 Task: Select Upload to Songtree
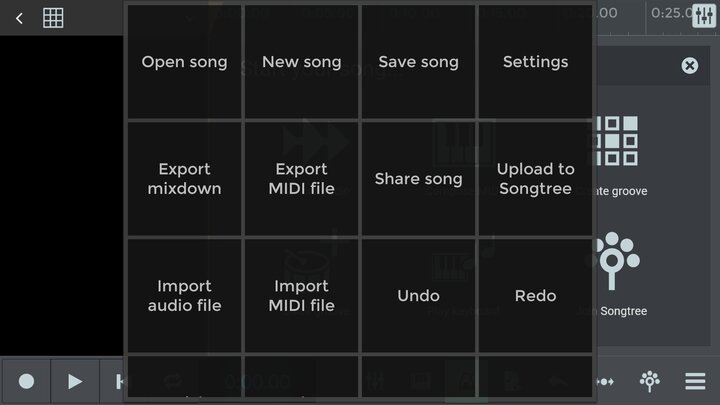pyautogui.click(x=535, y=179)
